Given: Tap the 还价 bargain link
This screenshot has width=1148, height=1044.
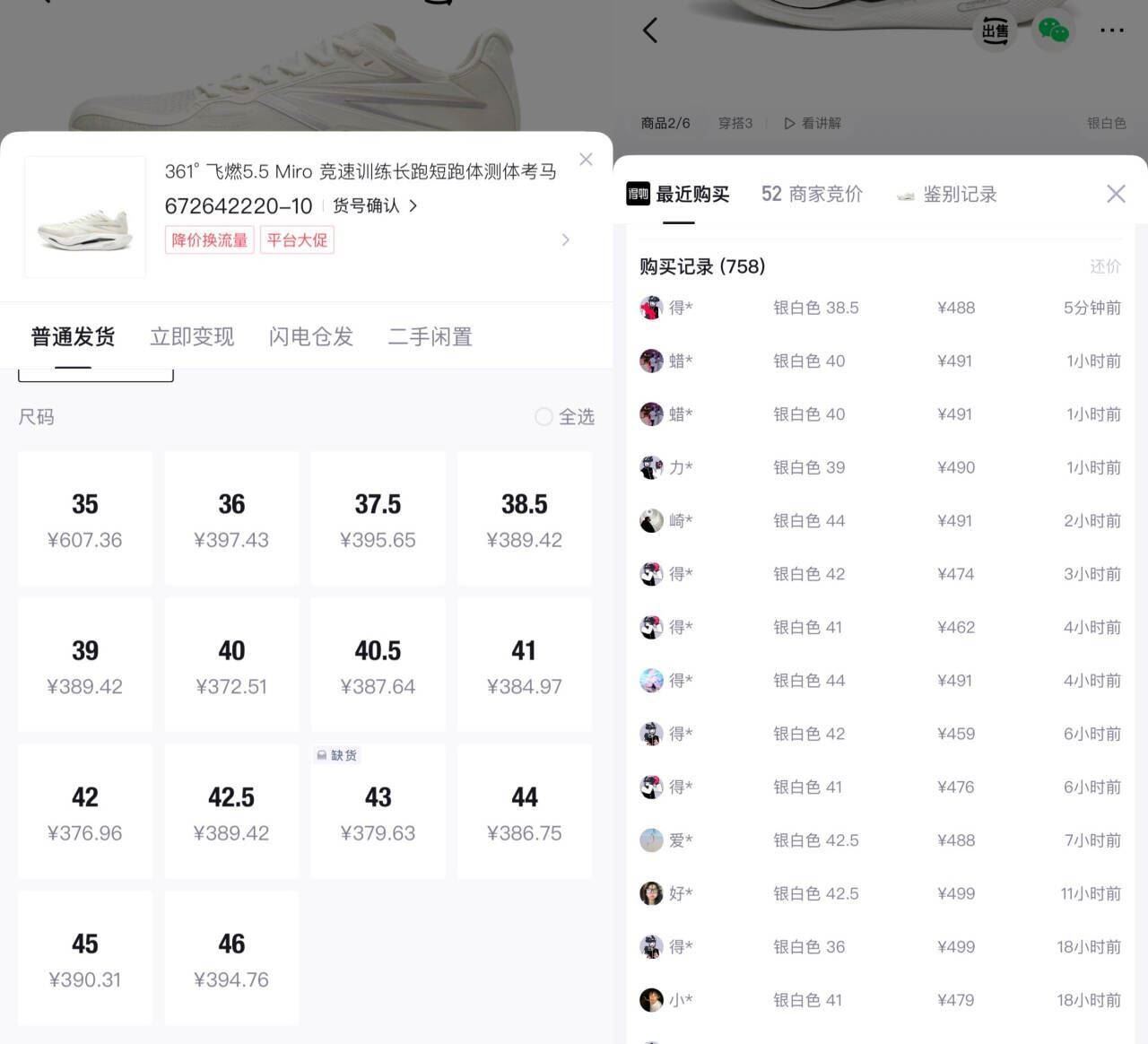Looking at the screenshot, I should point(1105,266).
